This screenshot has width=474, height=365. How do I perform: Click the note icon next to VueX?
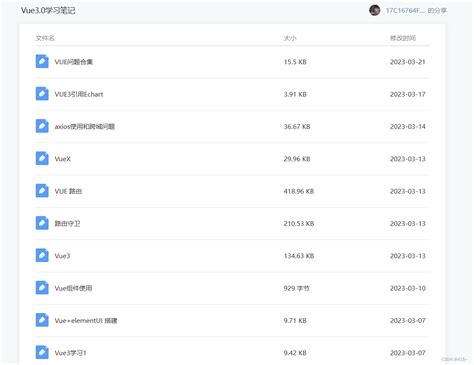(x=42, y=158)
